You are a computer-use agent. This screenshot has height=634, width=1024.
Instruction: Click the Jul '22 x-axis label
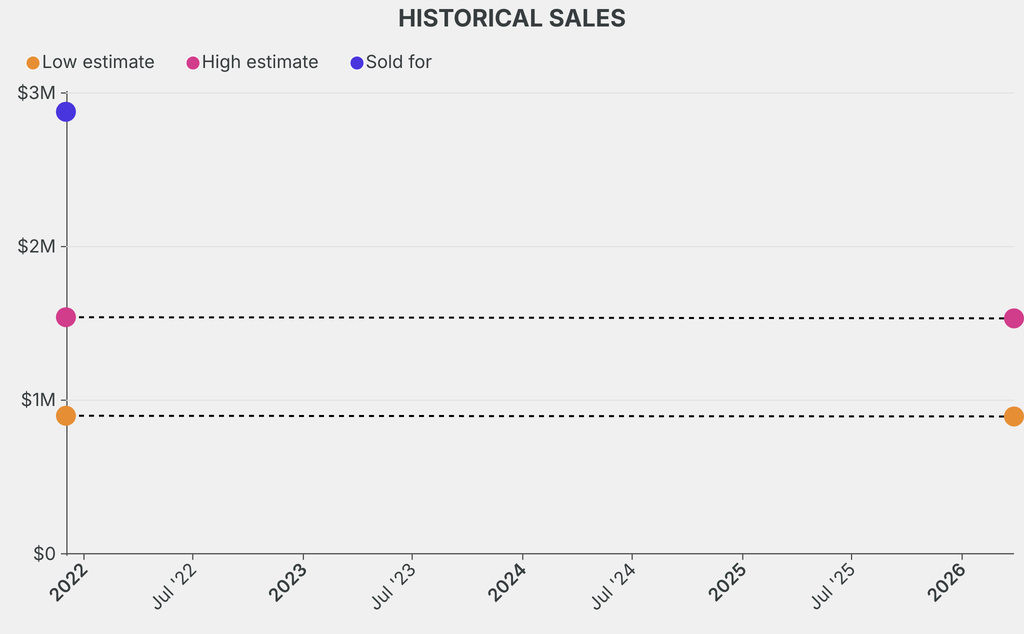click(174, 585)
